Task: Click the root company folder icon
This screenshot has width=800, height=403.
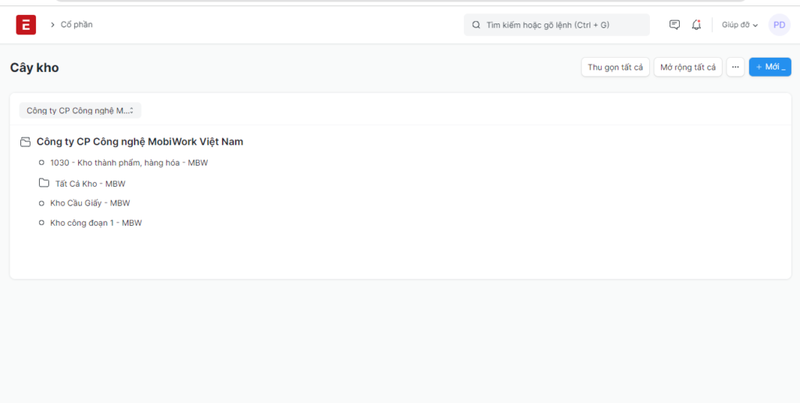Action: tap(26, 142)
